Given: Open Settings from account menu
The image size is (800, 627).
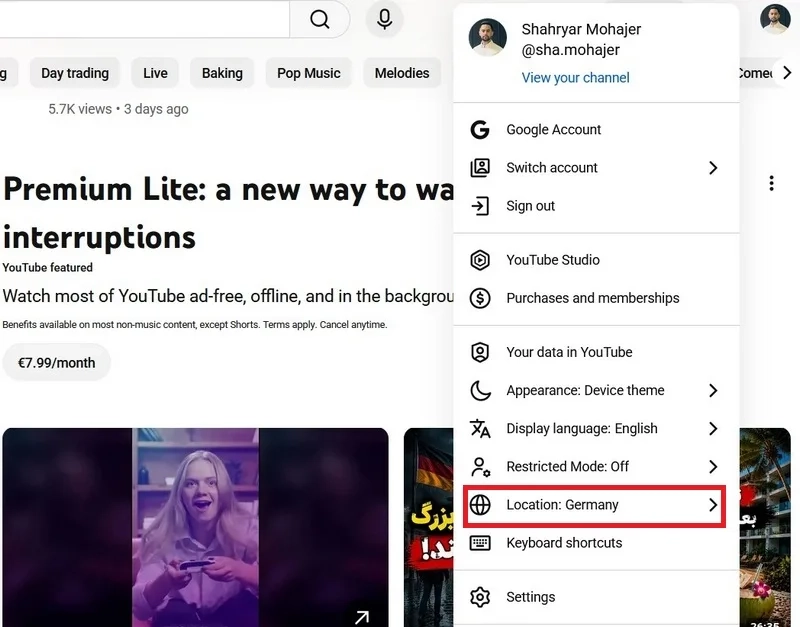Looking at the screenshot, I should [596, 597].
